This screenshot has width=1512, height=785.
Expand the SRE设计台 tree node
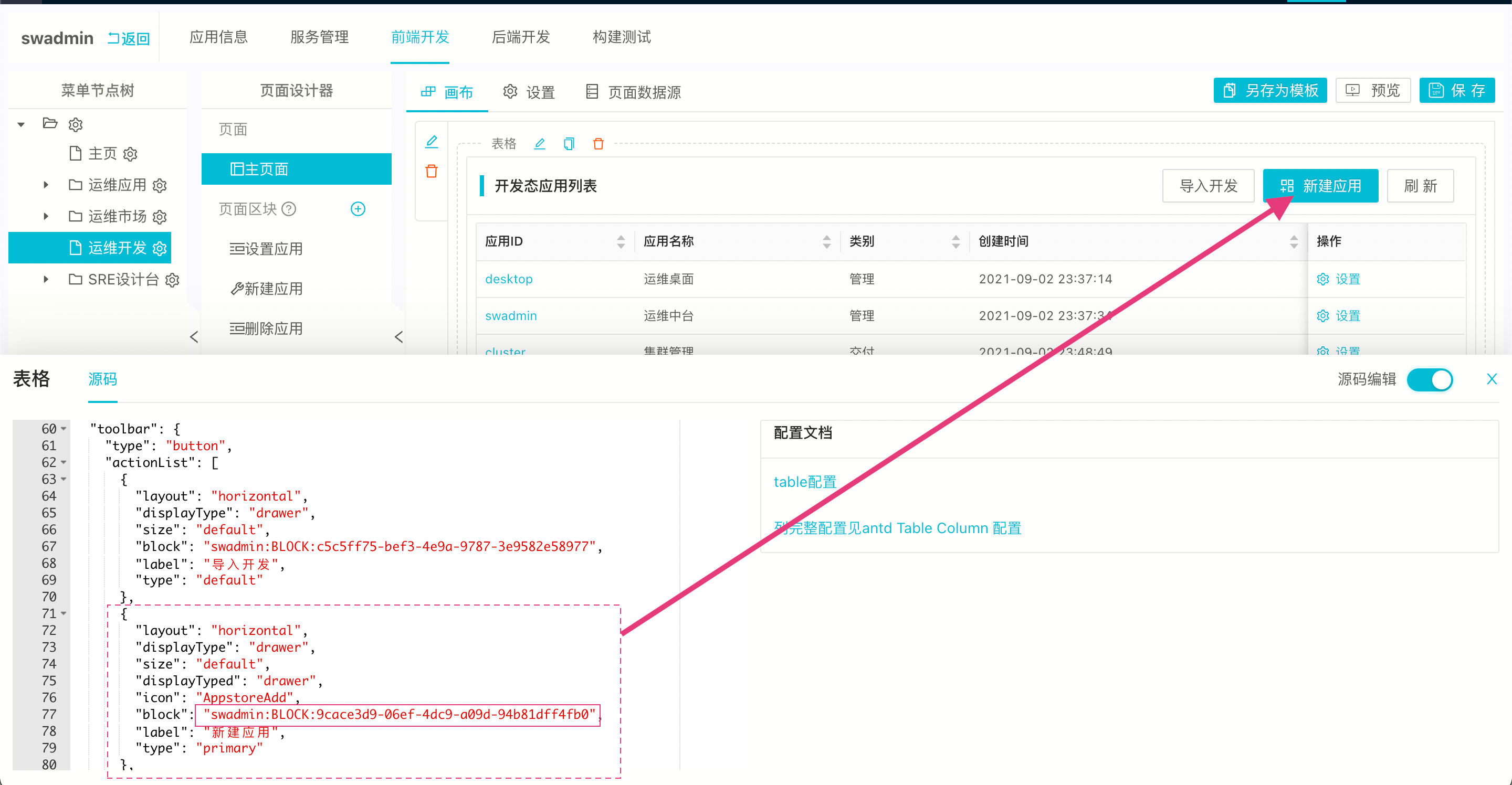pyautogui.click(x=46, y=279)
